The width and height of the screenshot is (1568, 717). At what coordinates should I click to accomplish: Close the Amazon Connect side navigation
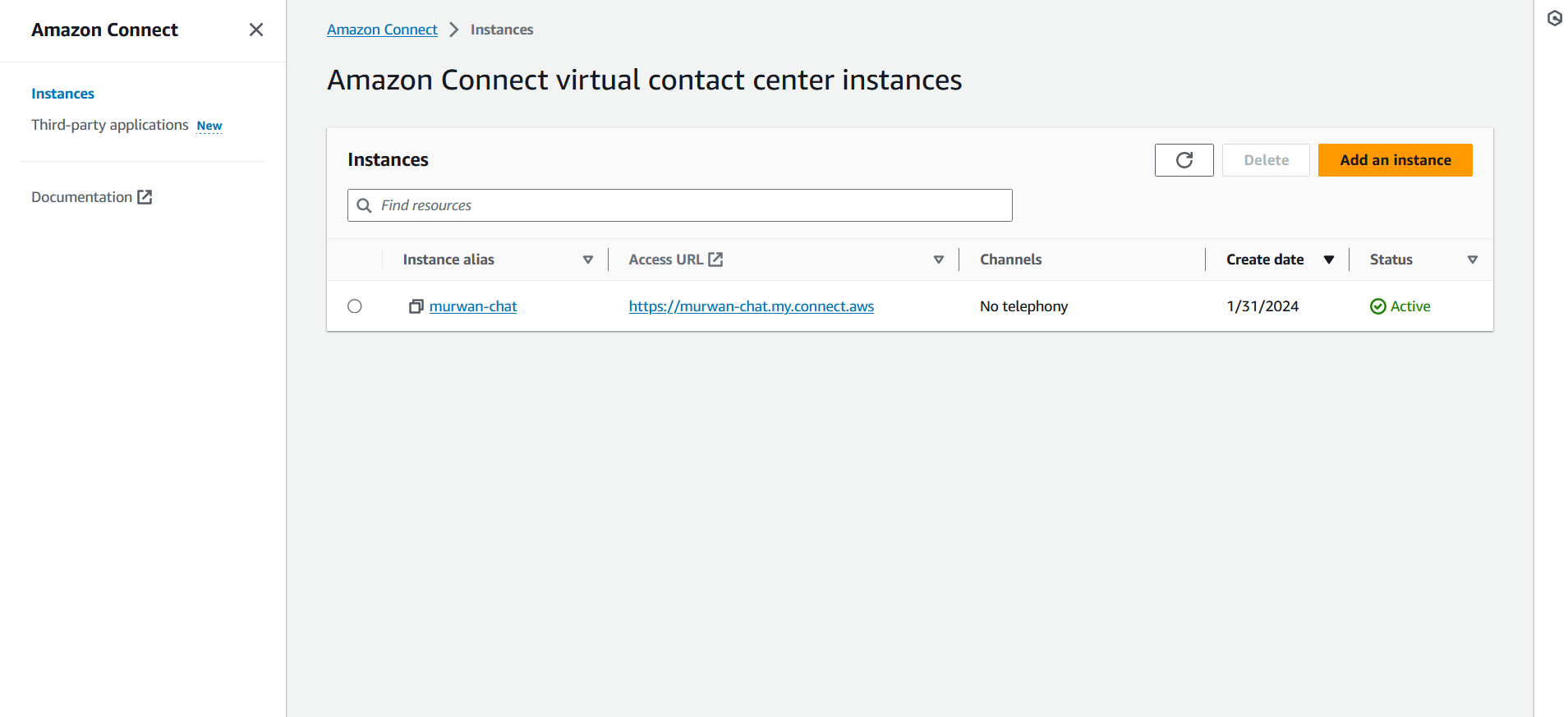tap(256, 30)
